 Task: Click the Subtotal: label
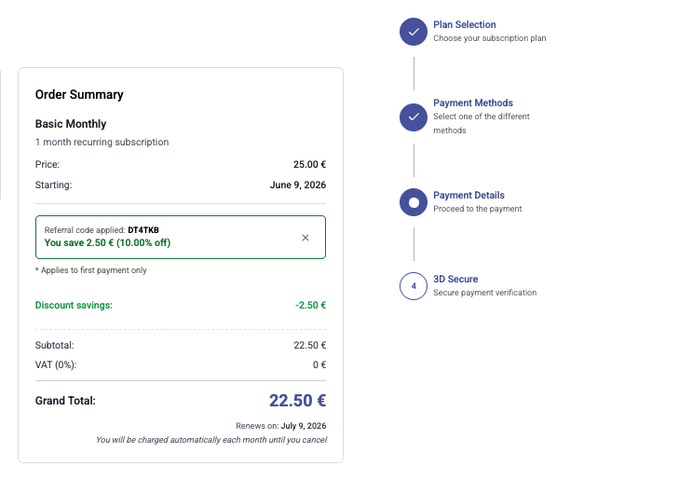coord(55,345)
